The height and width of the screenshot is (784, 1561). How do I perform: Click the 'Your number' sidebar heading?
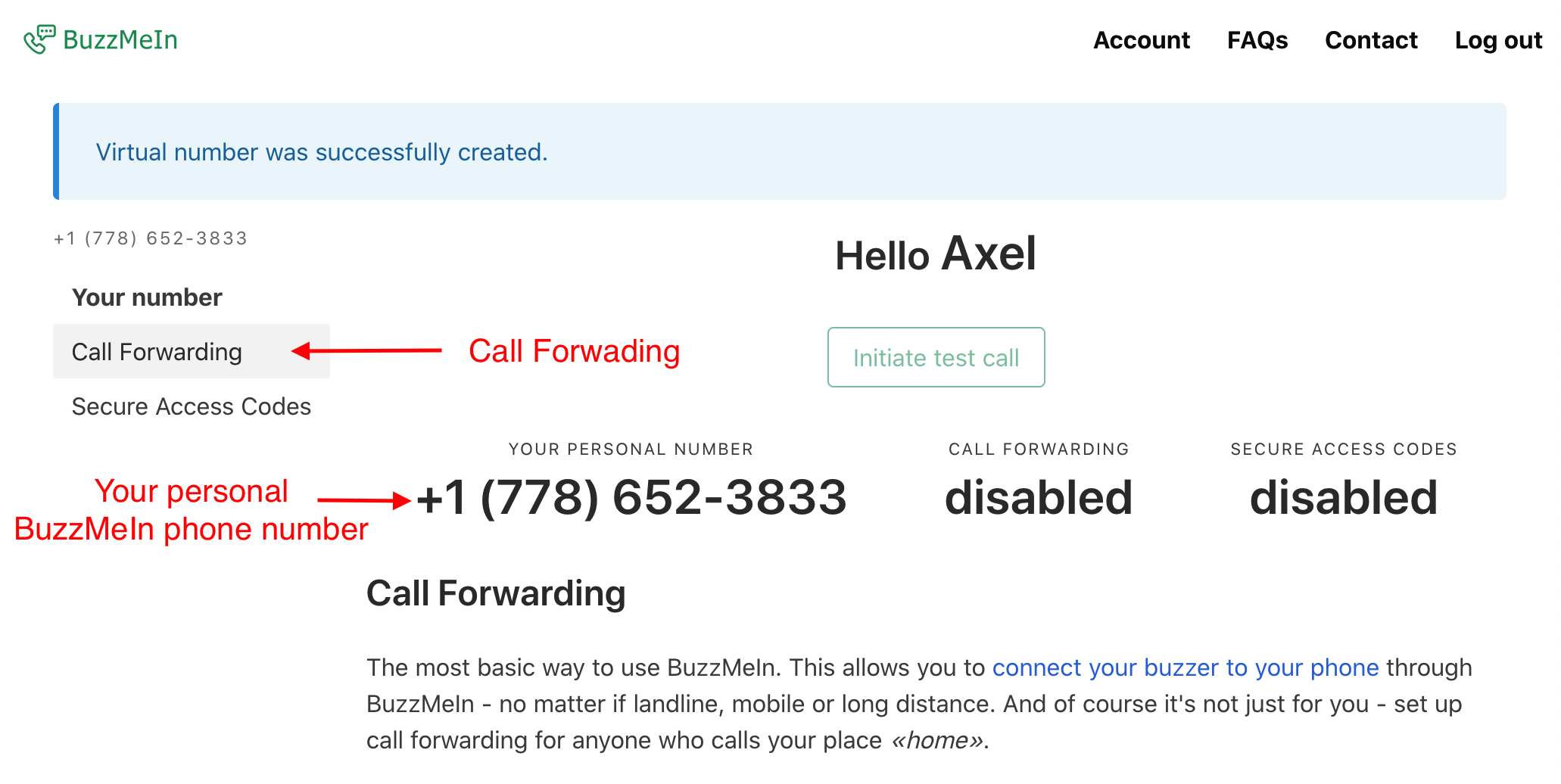[147, 297]
